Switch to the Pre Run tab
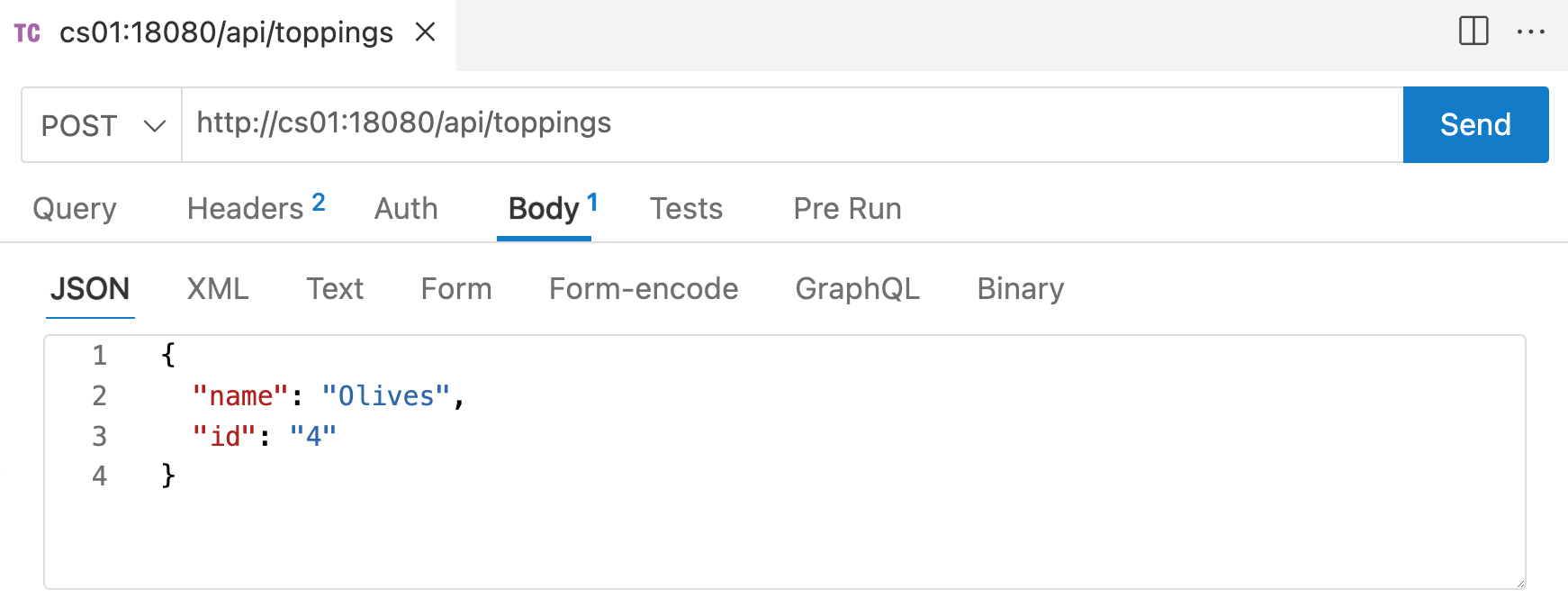Screen dimensions: 1568x598 847,208
